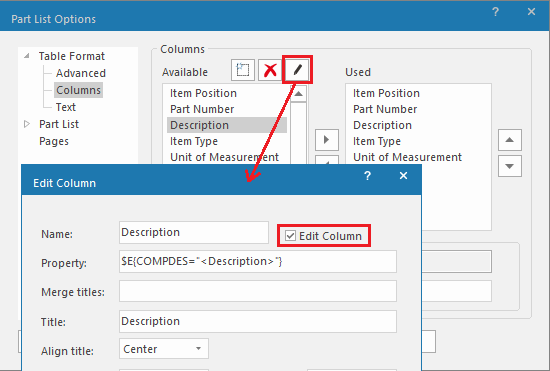Image resolution: width=550 pixels, height=371 pixels.
Task: Click the right arrow to add column
Action: 327,140
